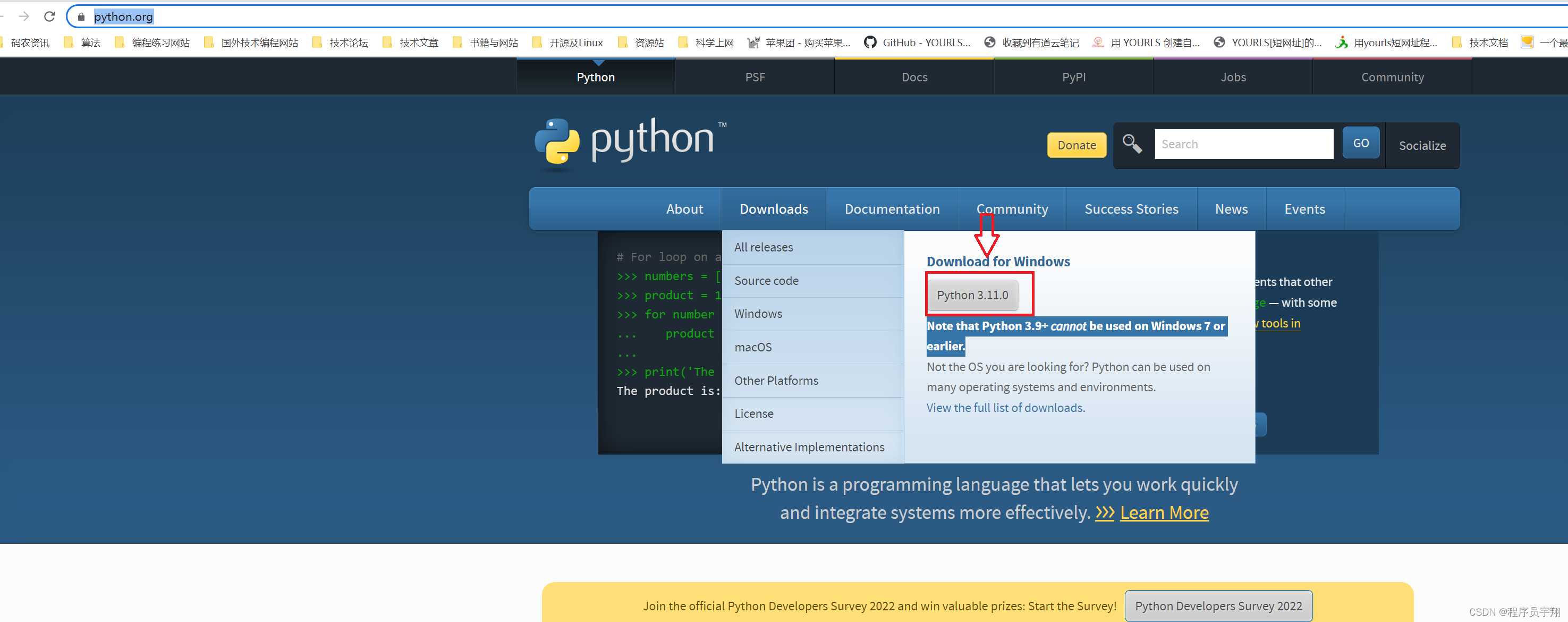Open the 编程练习网站 bookmark folder
Viewport: 1568px width, 622px height.
[x=152, y=43]
